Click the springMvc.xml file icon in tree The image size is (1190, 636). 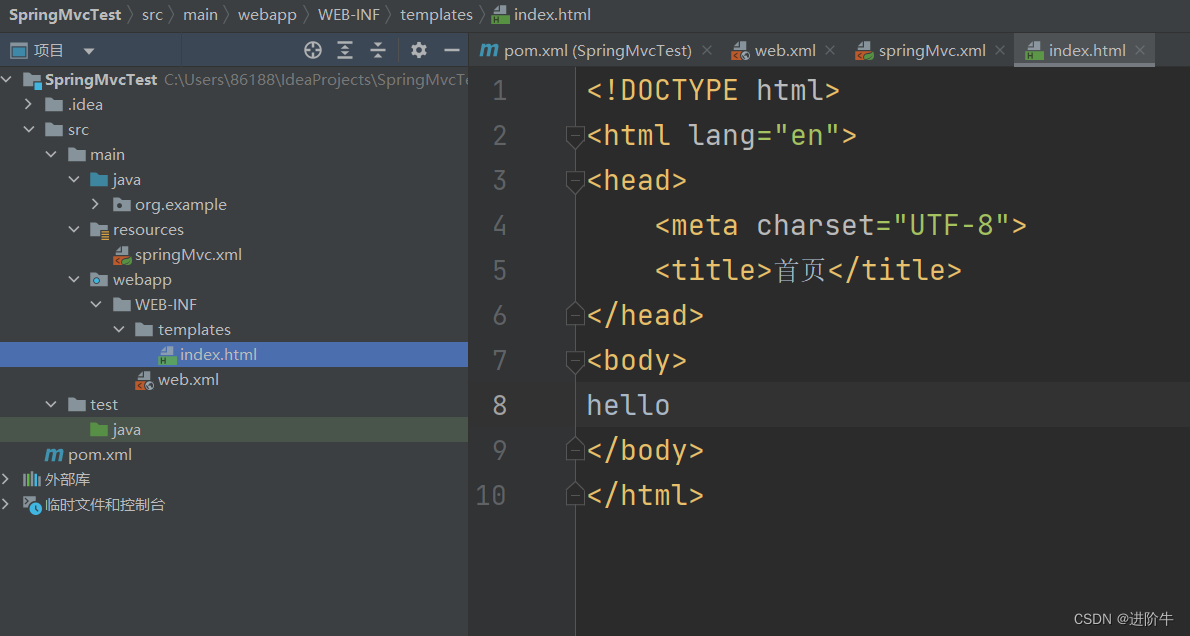click(122, 255)
